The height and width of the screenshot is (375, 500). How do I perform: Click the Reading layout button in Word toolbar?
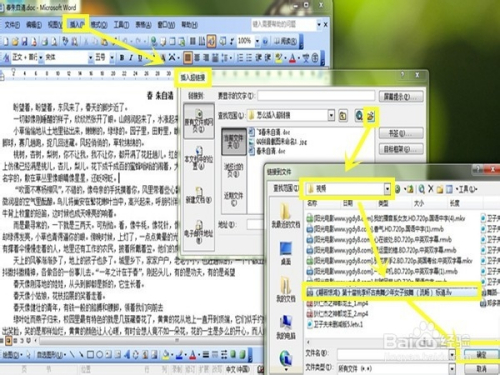[x=286, y=41]
